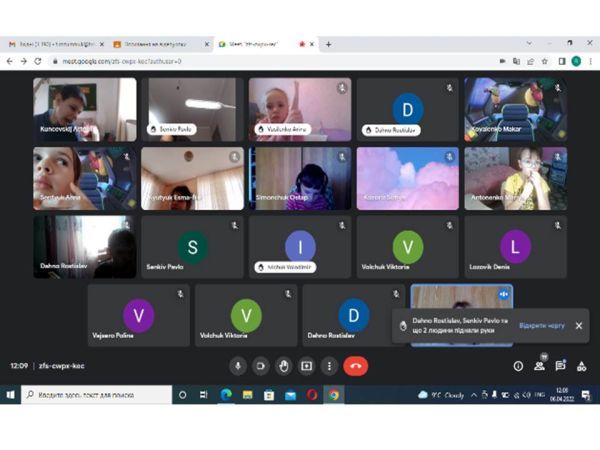This screenshot has width=600, height=450.
Task: Dismiss the raised hands notification
Action: 578,326
